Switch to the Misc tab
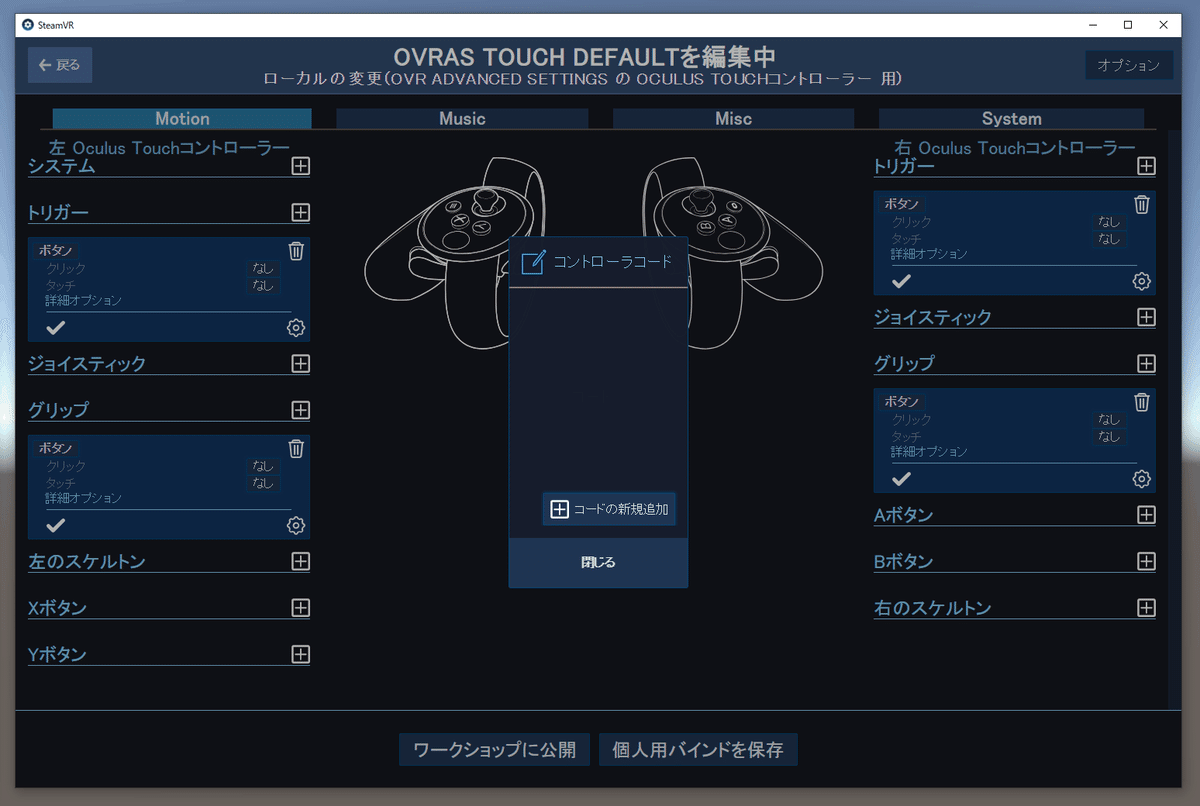Viewport: 1200px width, 806px height. (x=734, y=118)
